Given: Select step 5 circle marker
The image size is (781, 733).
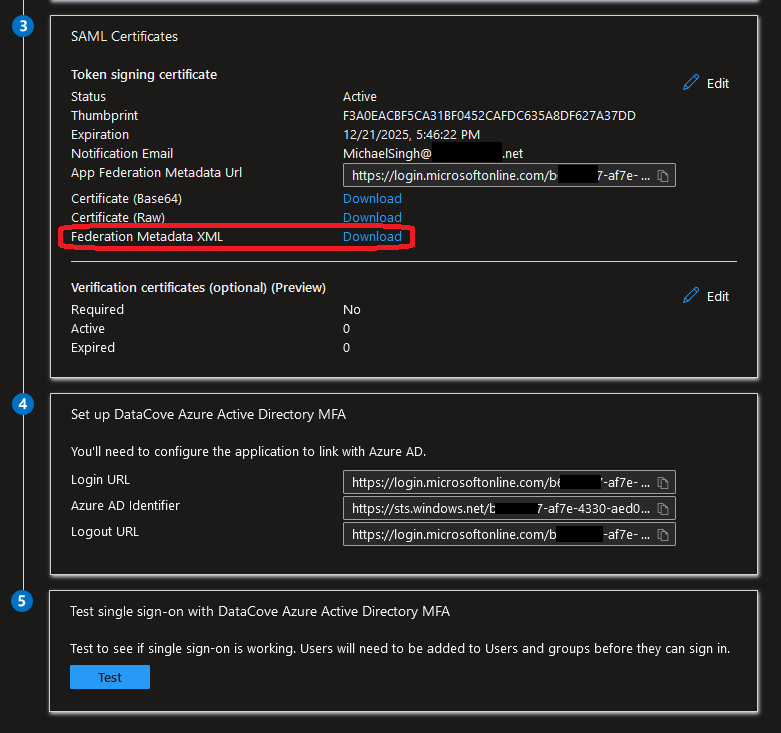Looking at the screenshot, I should pyautogui.click(x=22, y=601).
